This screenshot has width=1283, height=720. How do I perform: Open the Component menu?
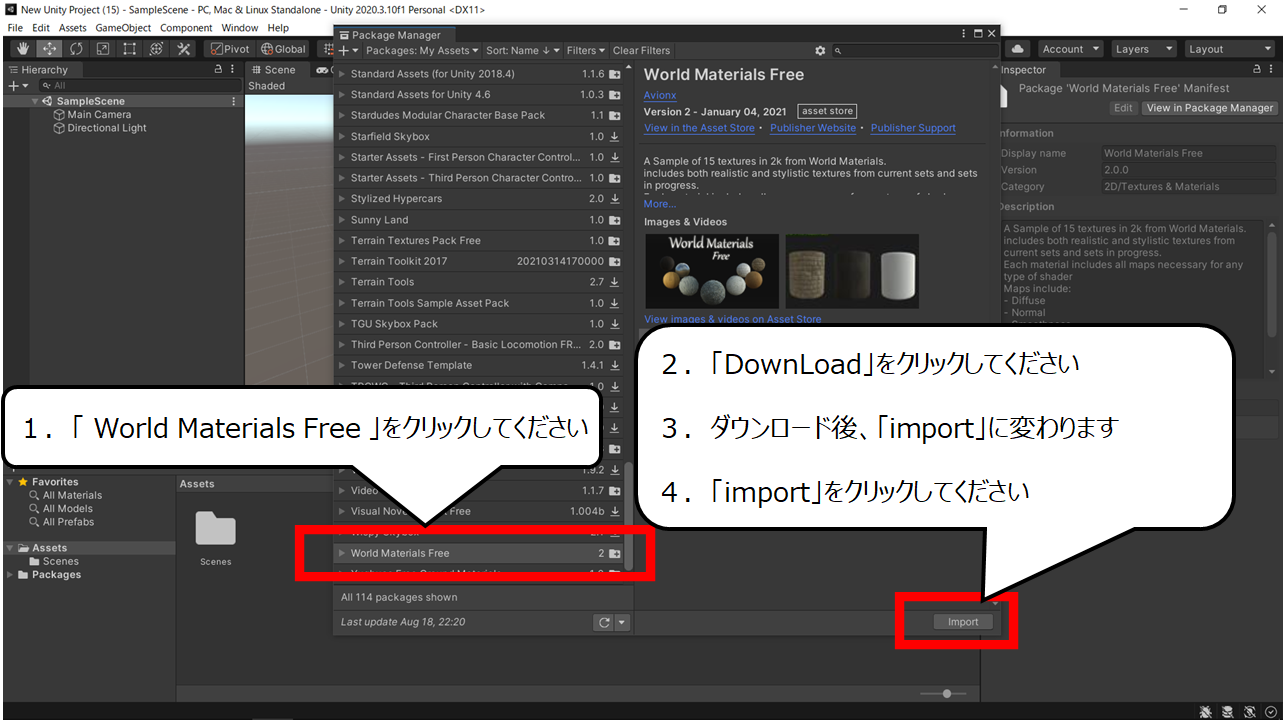point(187,28)
